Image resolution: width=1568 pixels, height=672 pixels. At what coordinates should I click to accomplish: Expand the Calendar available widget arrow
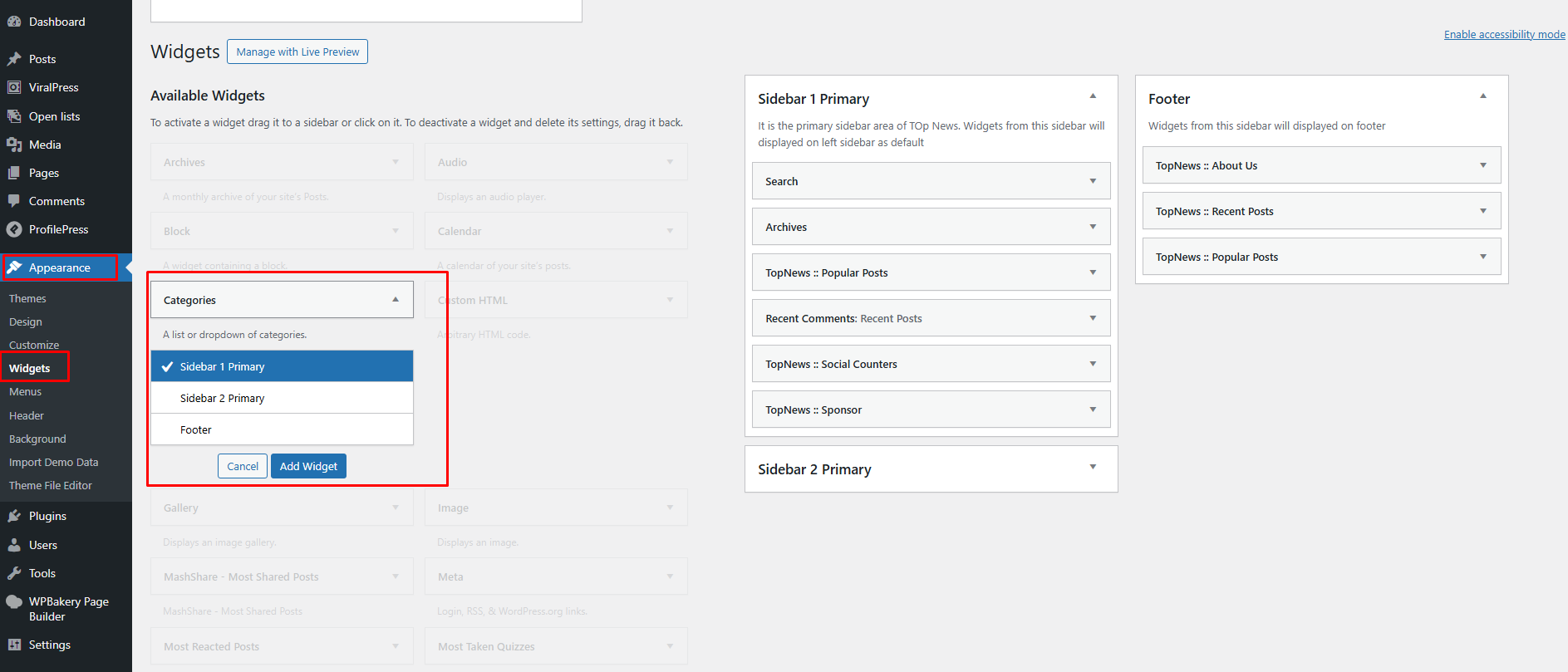tap(670, 231)
